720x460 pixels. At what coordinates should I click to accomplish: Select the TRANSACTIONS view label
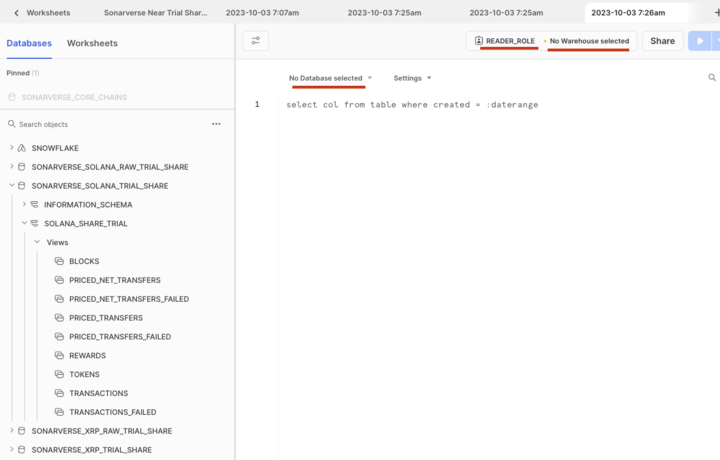[x=98, y=393]
